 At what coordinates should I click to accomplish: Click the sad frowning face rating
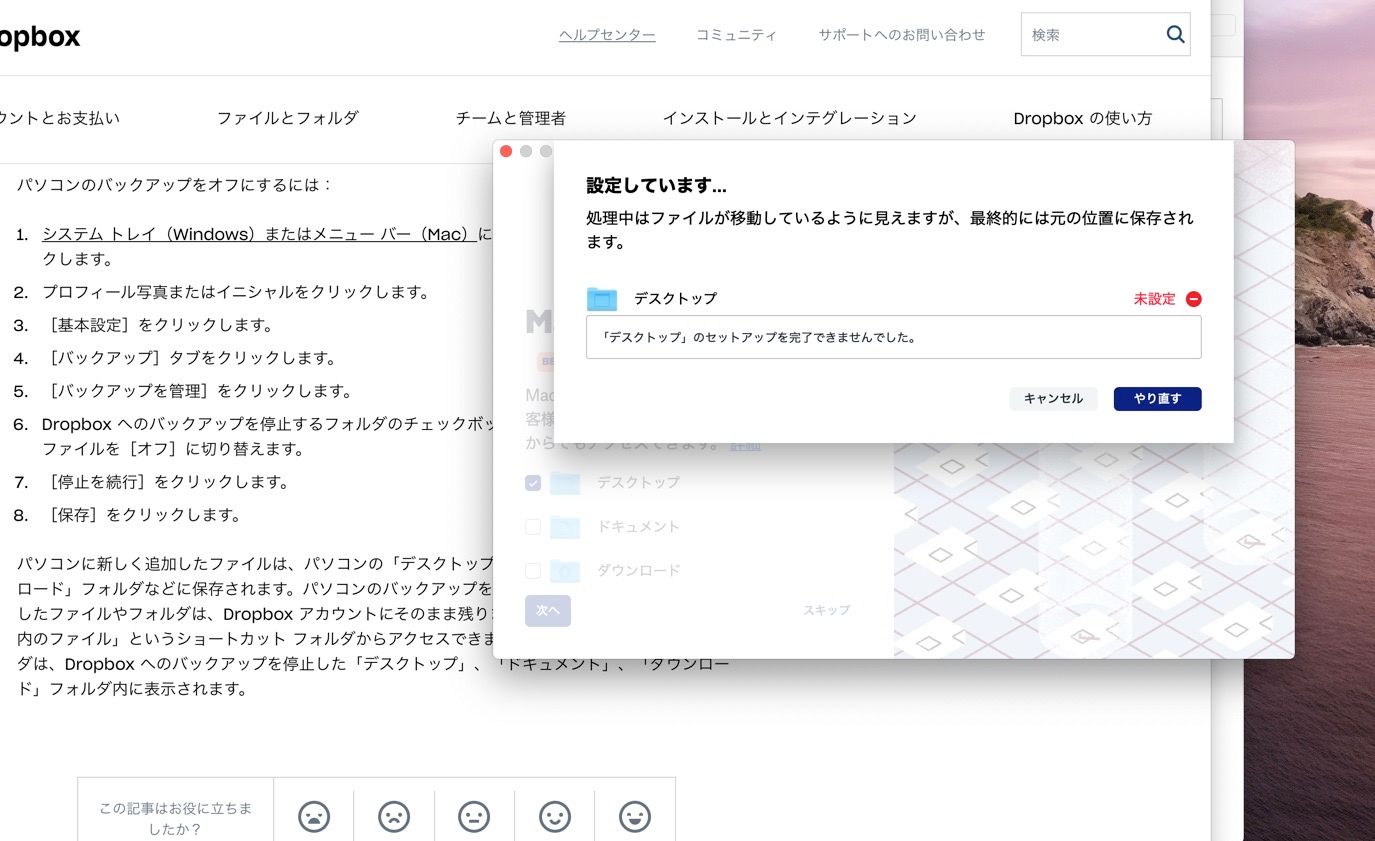[394, 816]
